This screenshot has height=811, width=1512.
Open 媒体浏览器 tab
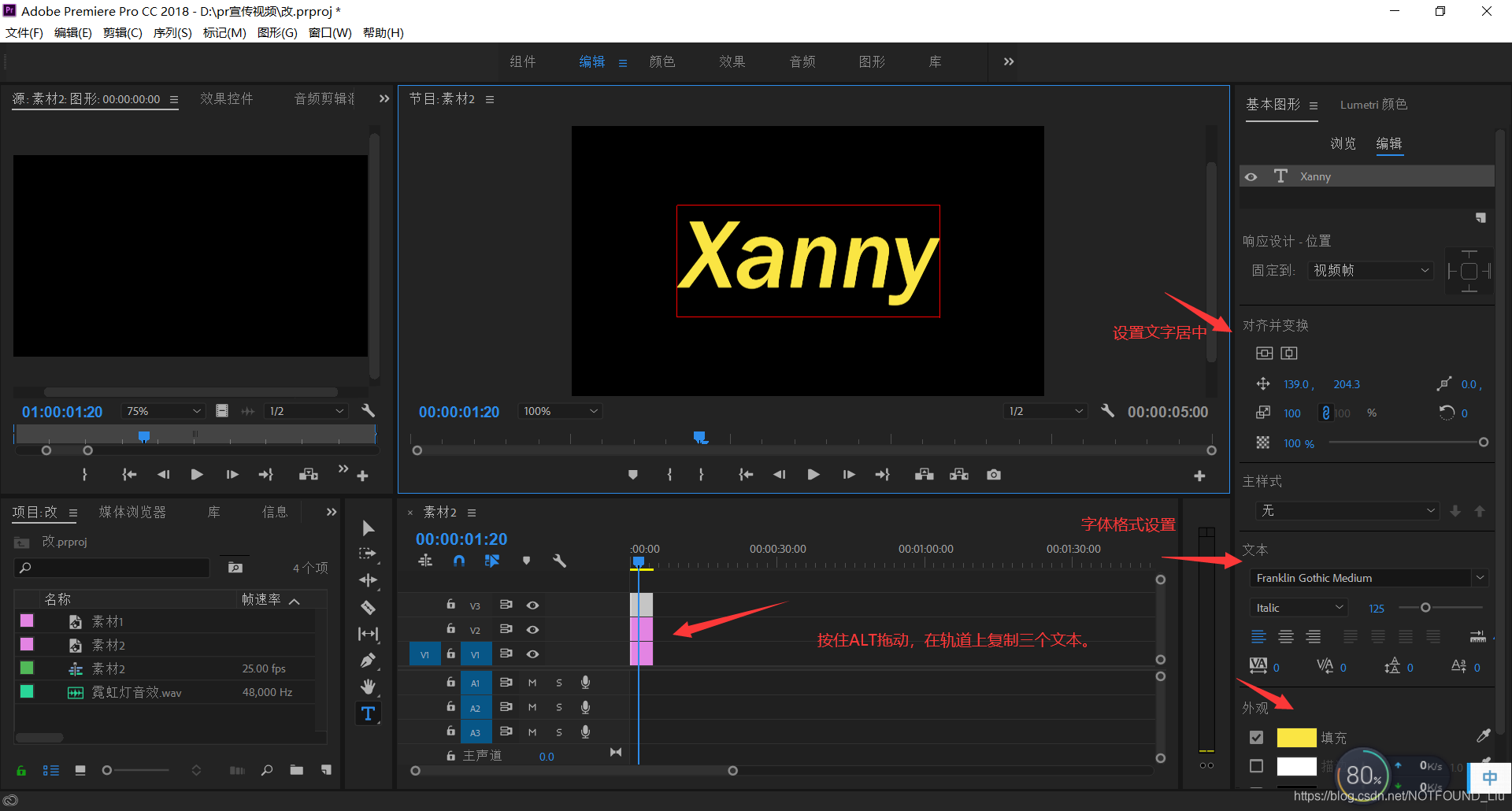pos(132,512)
